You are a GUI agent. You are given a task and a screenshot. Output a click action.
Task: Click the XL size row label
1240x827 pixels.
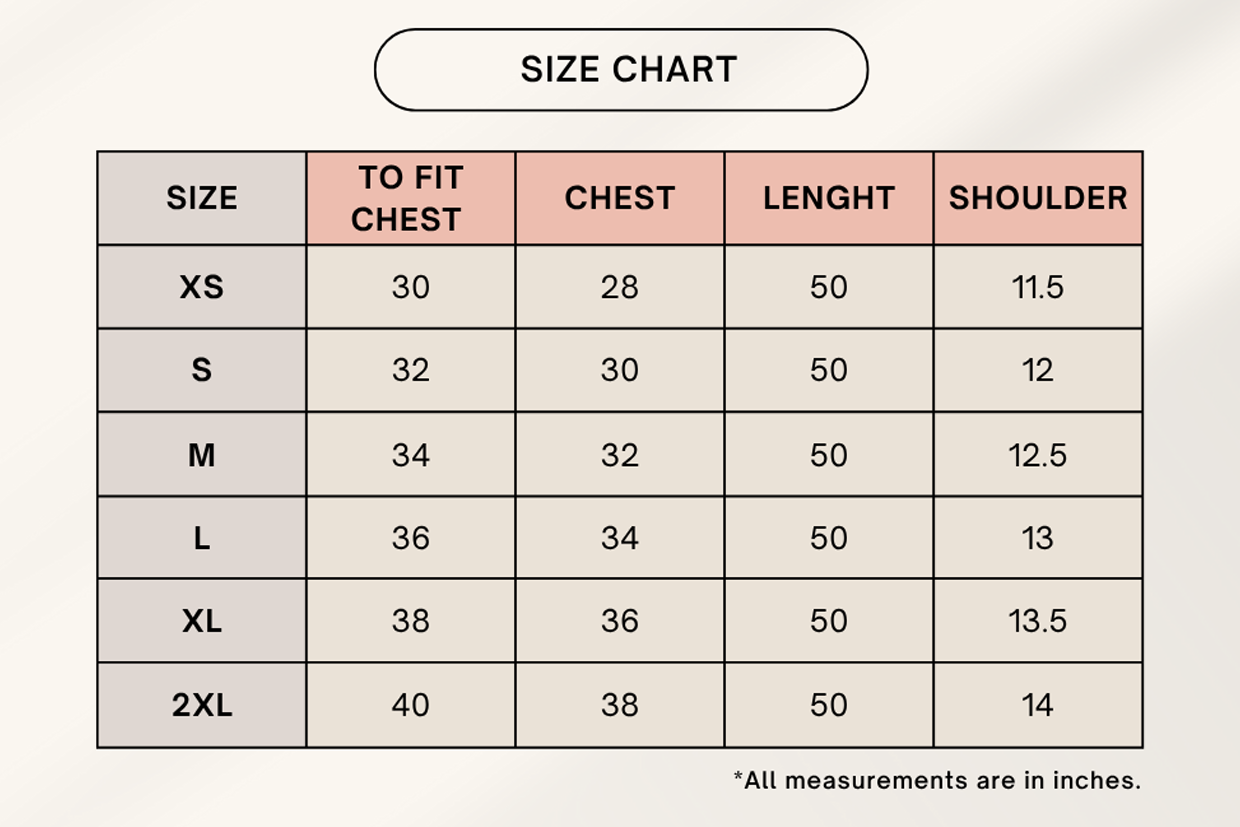[x=202, y=622]
